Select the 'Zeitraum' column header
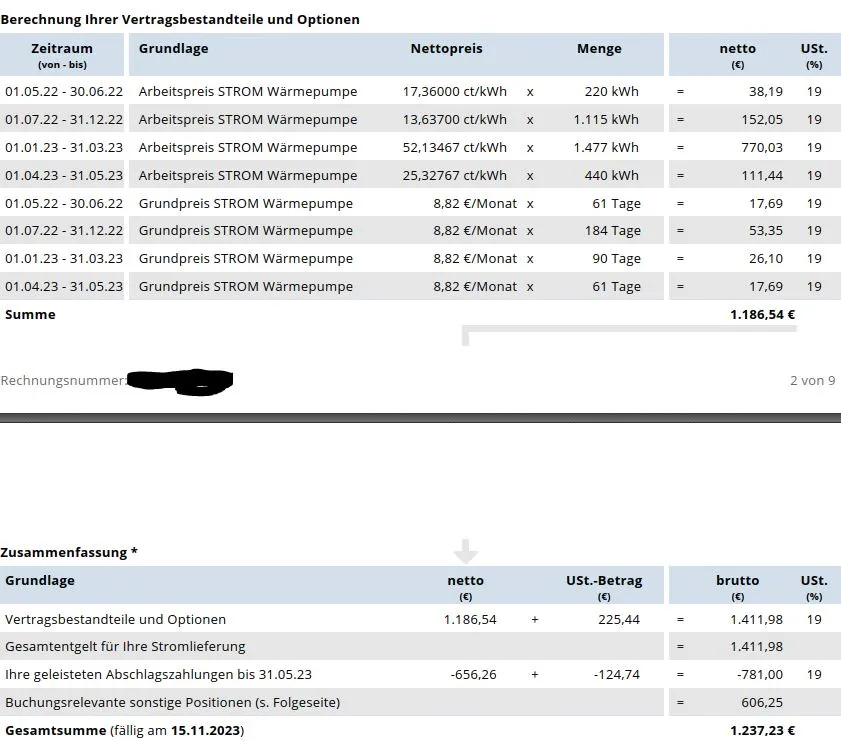 pyautogui.click(x=62, y=48)
